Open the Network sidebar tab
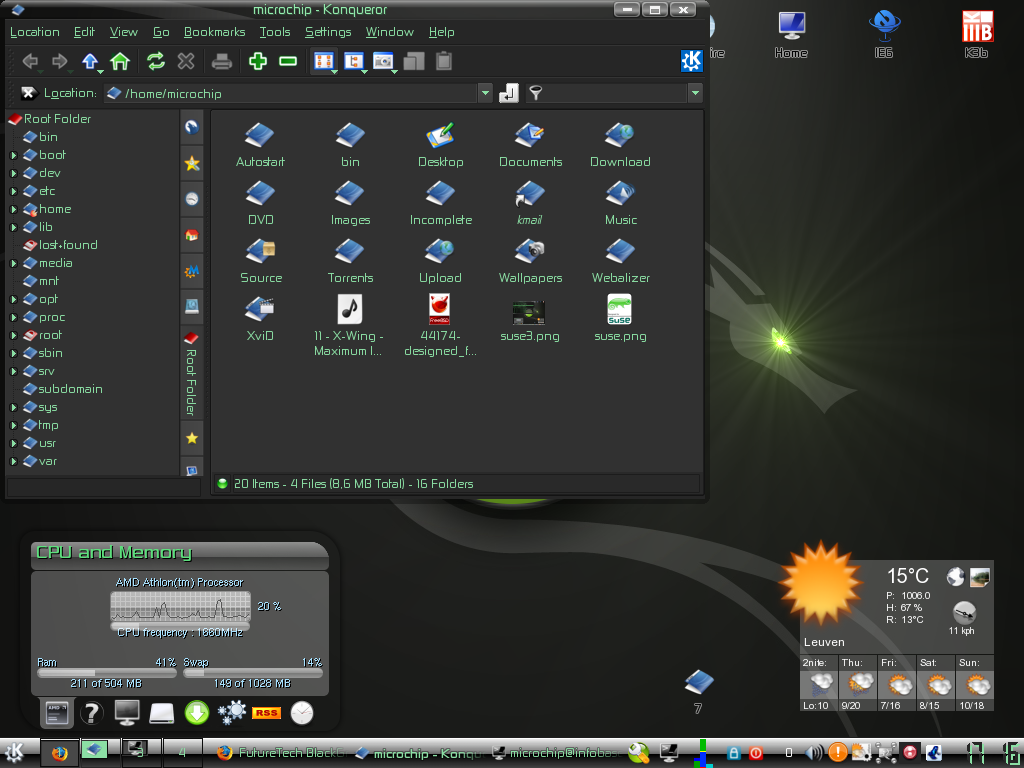 tap(191, 306)
